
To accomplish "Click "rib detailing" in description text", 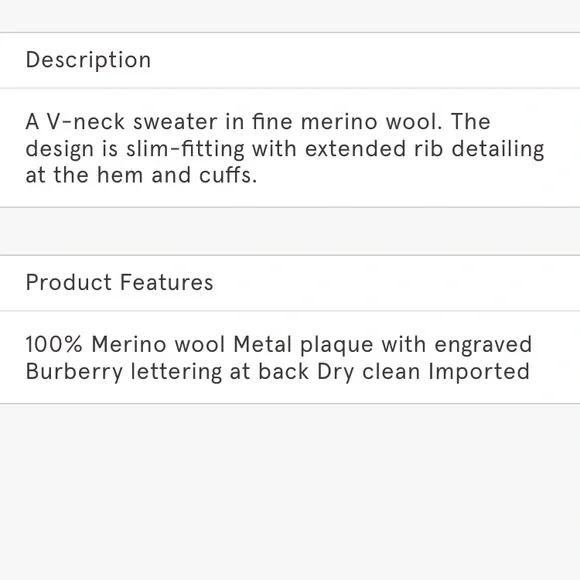I will coord(479,149).
